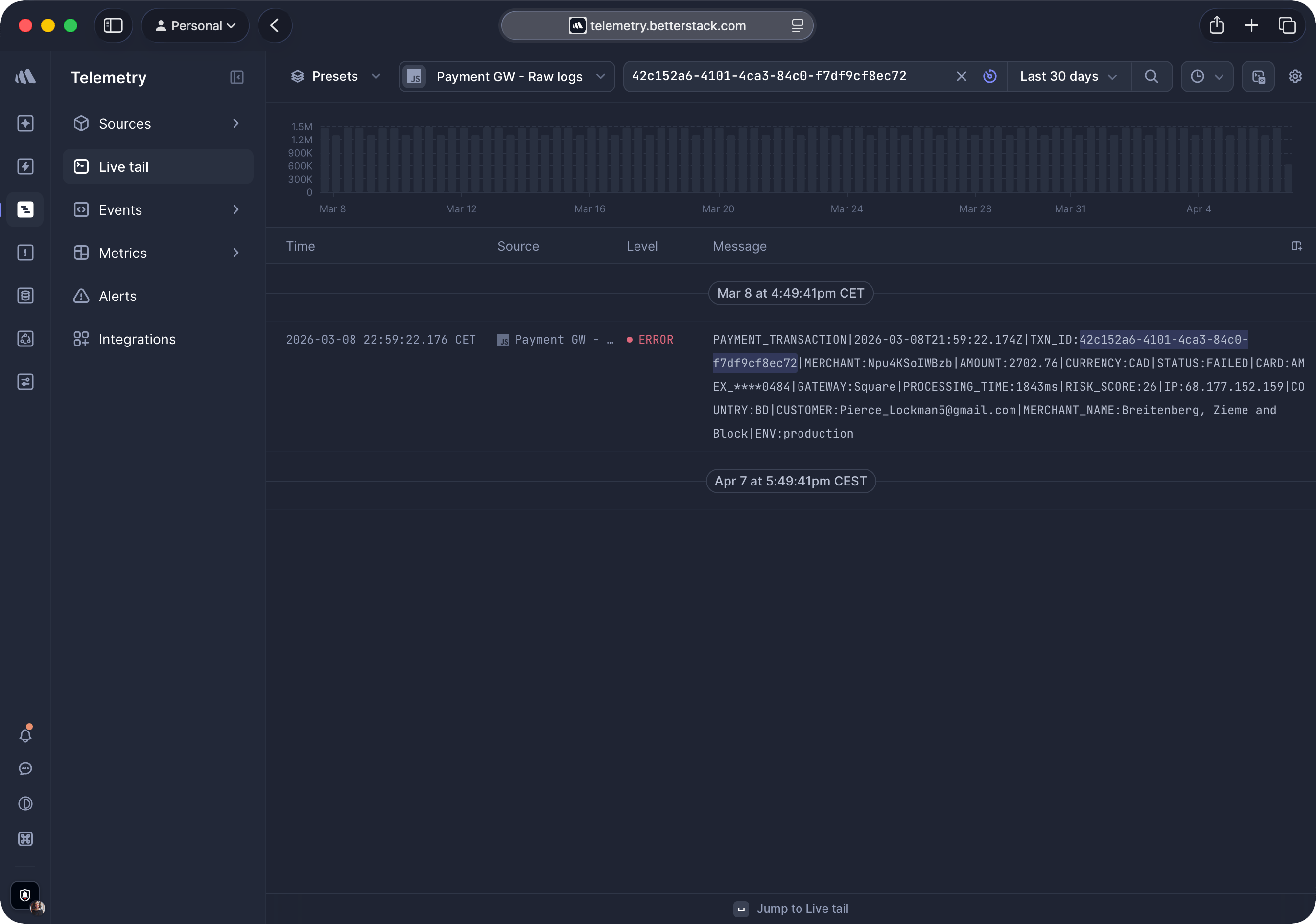The height and width of the screenshot is (924, 1316).
Task: Open the notification bell at the bottom sidebar
Action: [25, 735]
